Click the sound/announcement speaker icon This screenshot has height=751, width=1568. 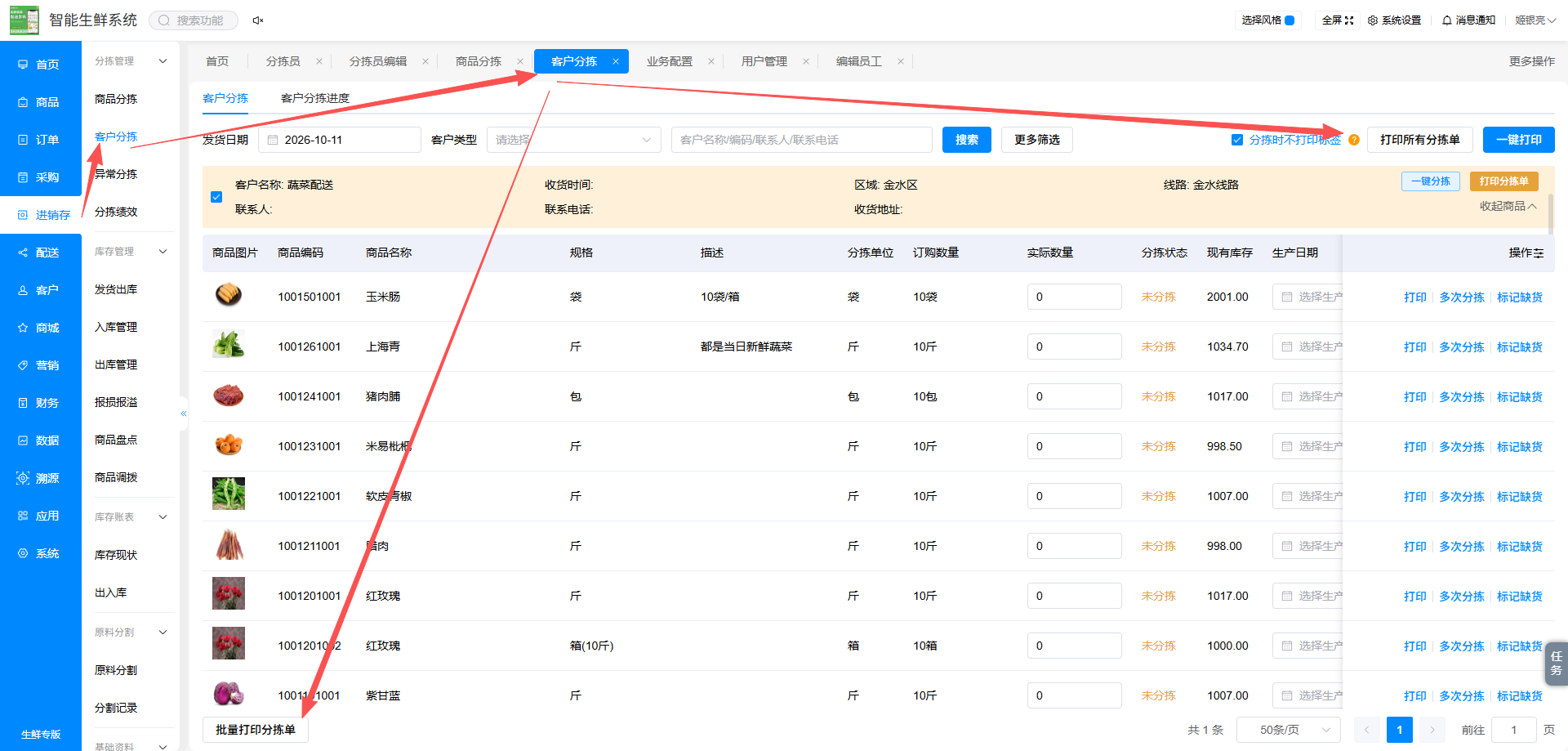pos(258,20)
